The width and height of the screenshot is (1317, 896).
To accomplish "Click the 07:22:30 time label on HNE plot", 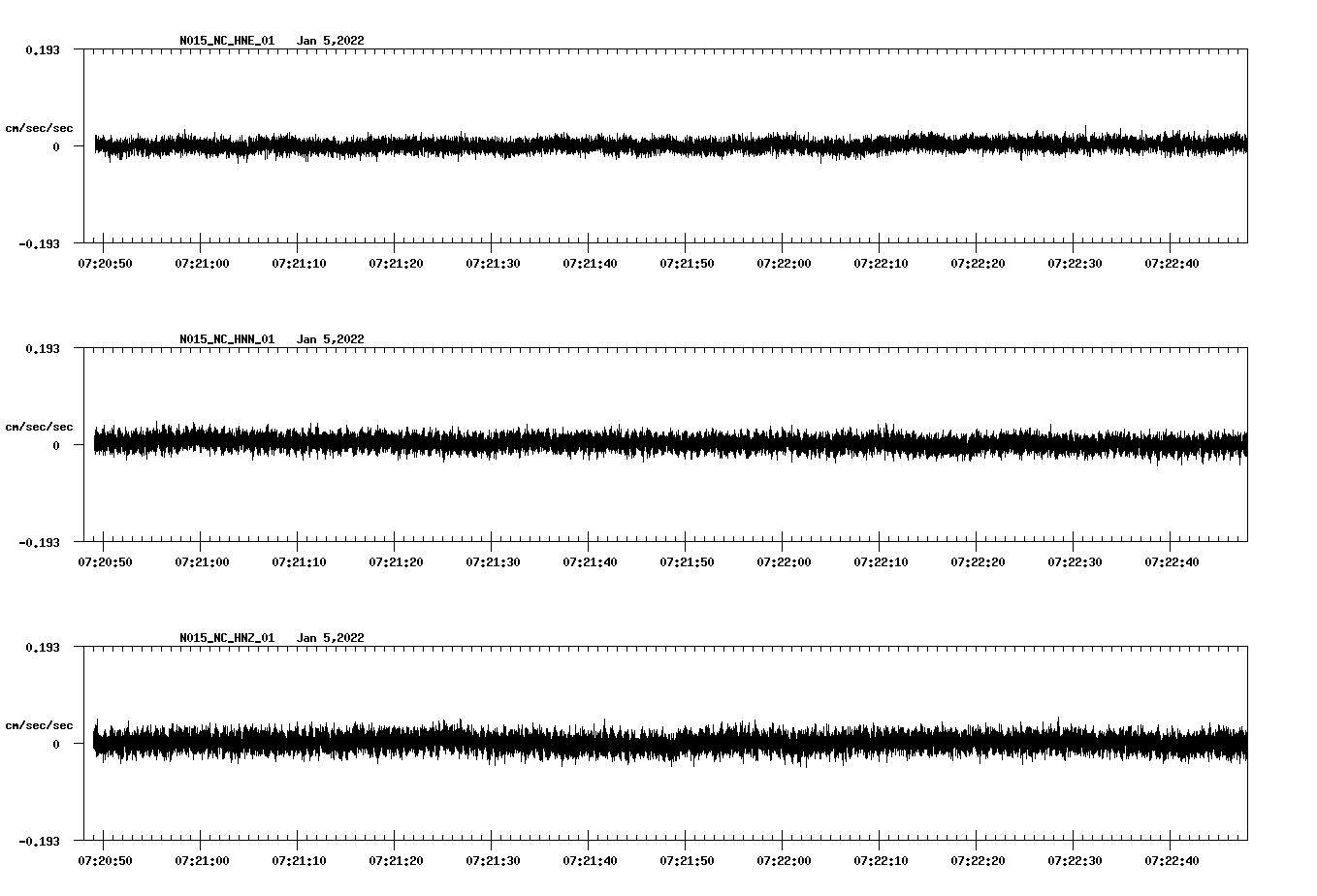I will click(1075, 264).
